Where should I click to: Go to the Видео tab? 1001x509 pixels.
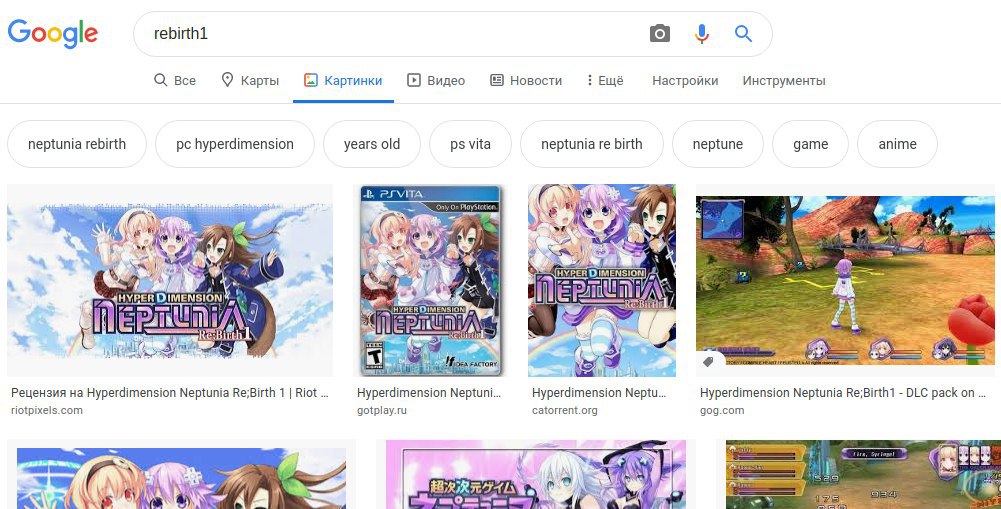436,80
